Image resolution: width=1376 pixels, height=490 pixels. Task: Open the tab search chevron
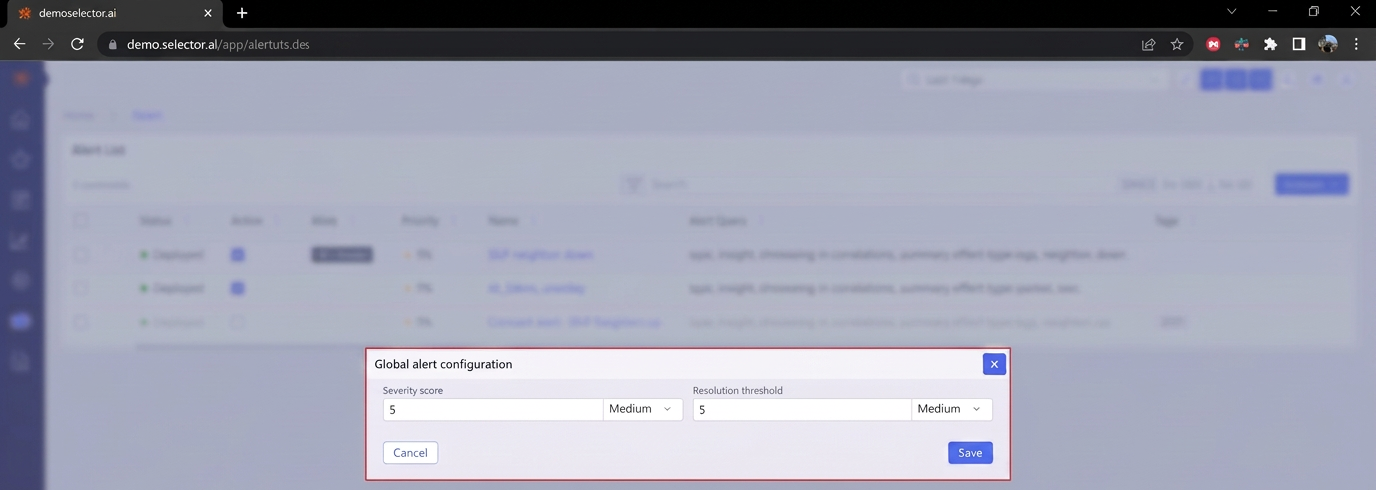click(1231, 12)
